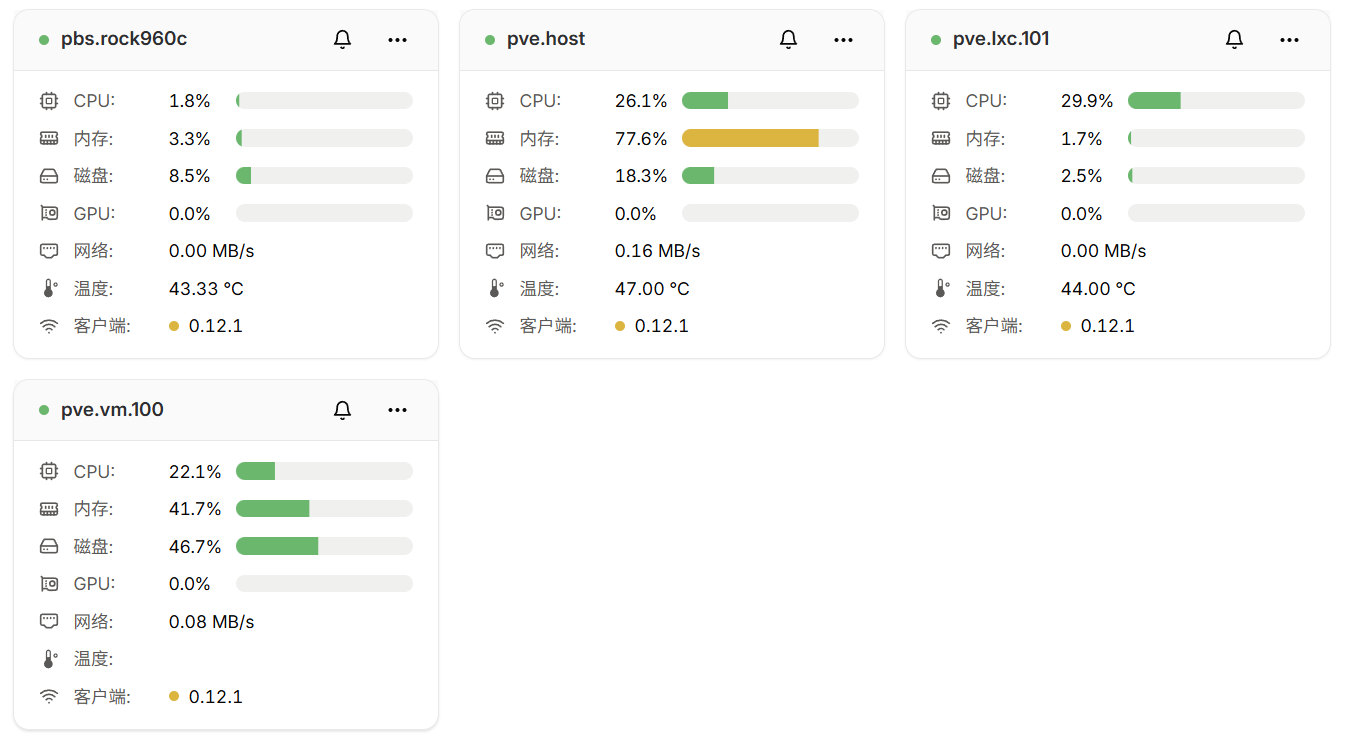
Task: Click agent version 0.12.1 on pve.lxc.101
Action: [1108, 326]
